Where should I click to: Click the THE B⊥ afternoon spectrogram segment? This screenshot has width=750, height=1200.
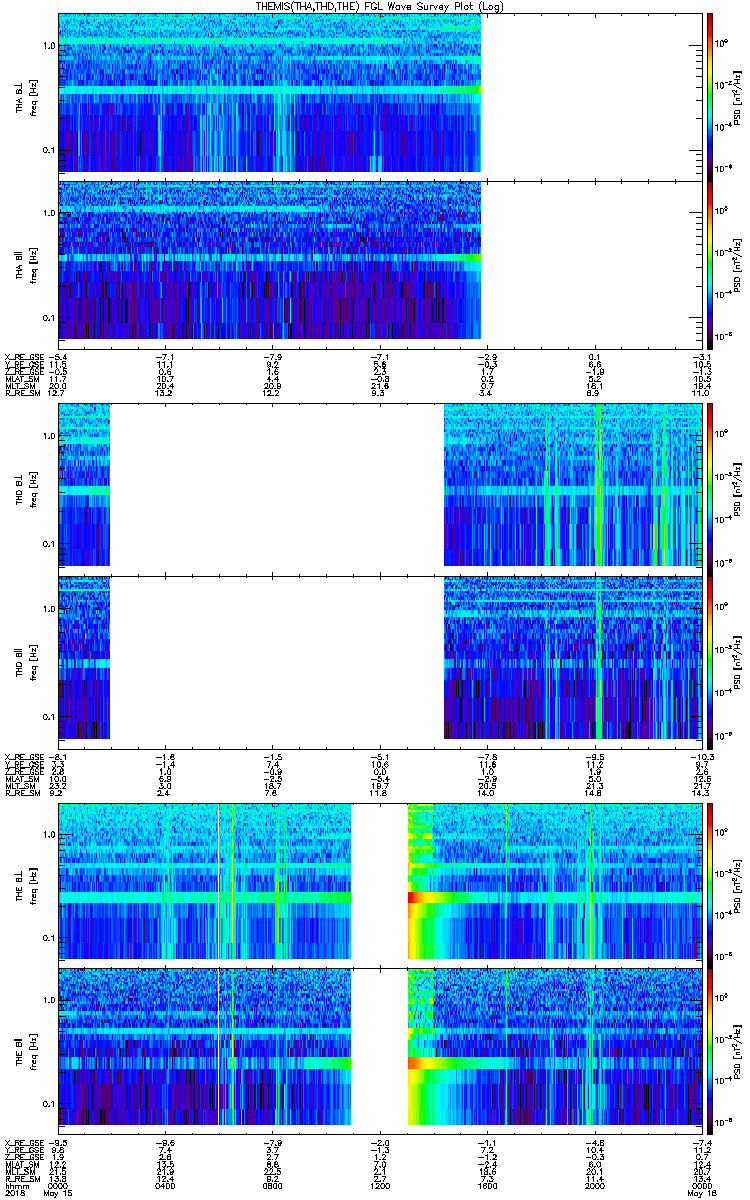(554, 881)
